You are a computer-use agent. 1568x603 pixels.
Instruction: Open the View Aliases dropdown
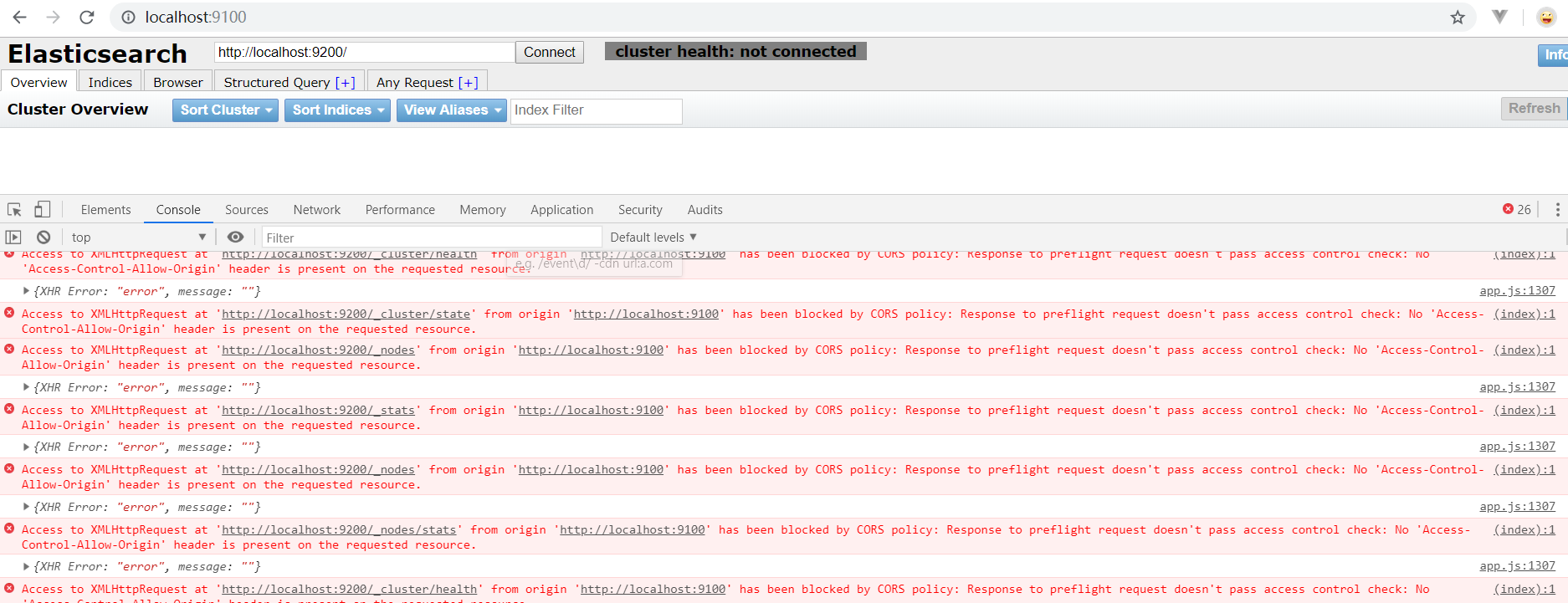pyautogui.click(x=452, y=110)
